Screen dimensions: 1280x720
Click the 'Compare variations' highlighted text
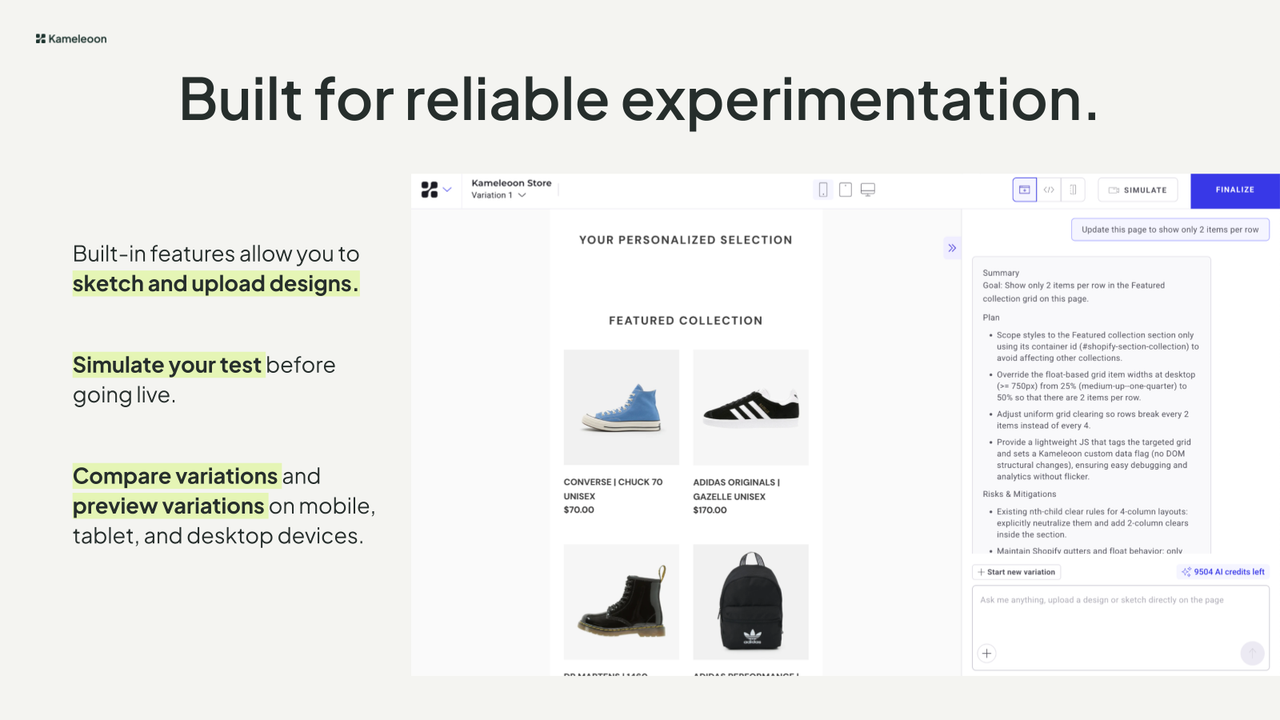click(x=176, y=476)
